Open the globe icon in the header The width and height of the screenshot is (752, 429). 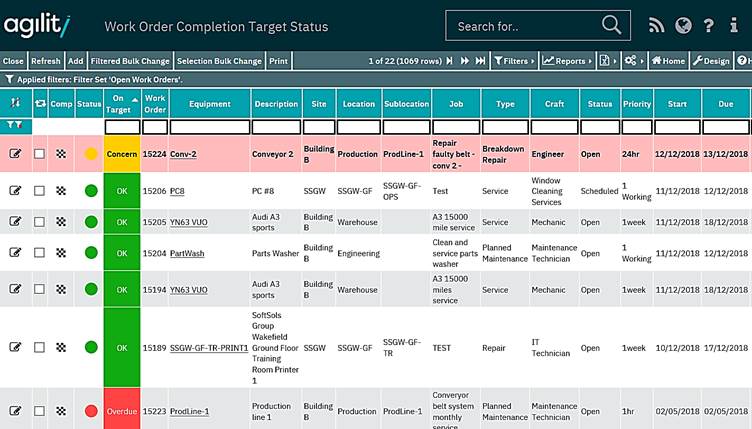click(x=683, y=26)
